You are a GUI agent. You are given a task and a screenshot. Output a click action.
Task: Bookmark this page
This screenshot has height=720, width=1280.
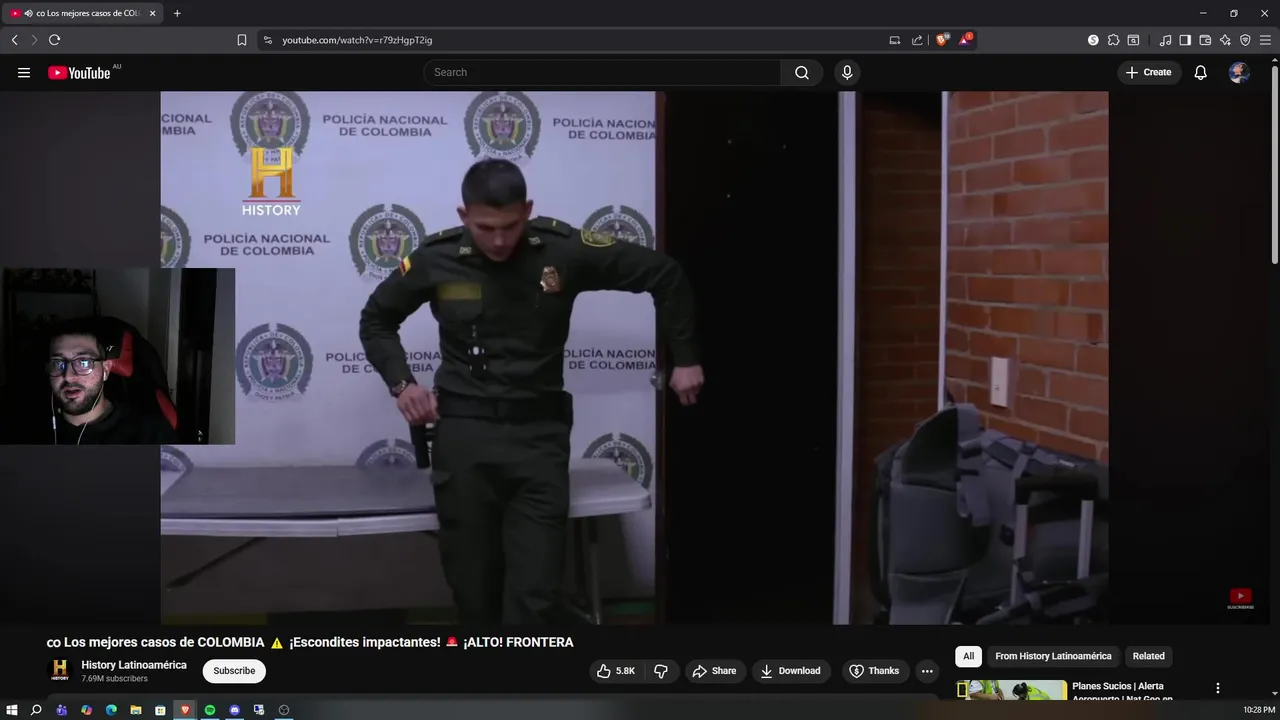242,40
